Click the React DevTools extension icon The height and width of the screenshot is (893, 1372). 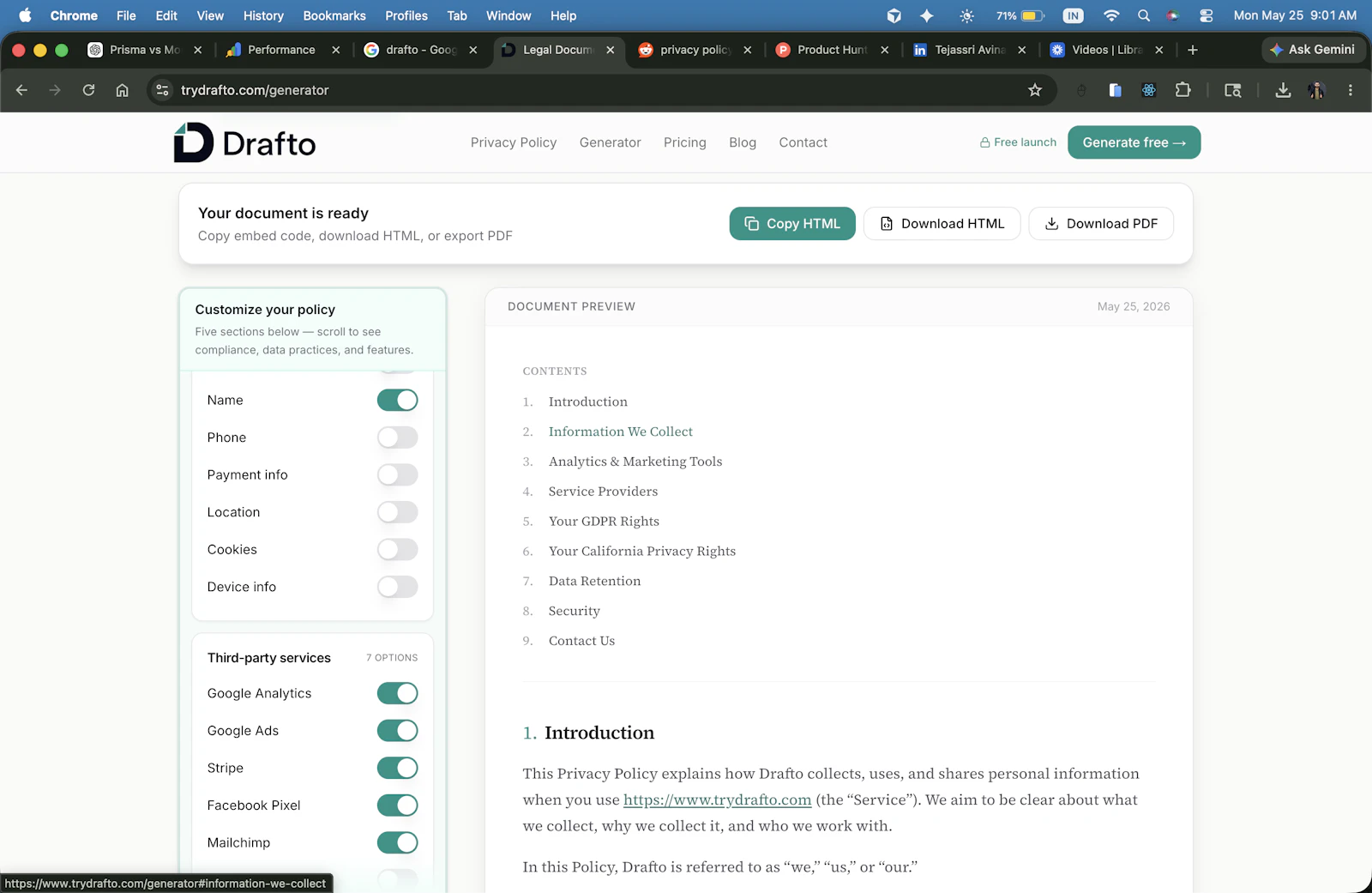1149,90
